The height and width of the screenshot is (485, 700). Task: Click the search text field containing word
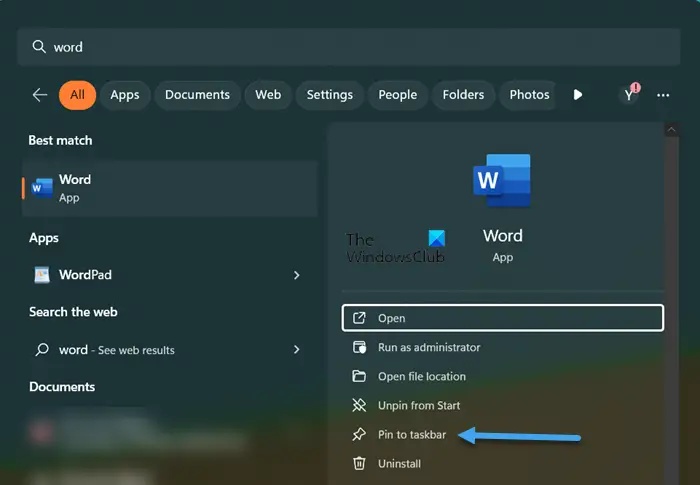pyautogui.click(x=349, y=47)
